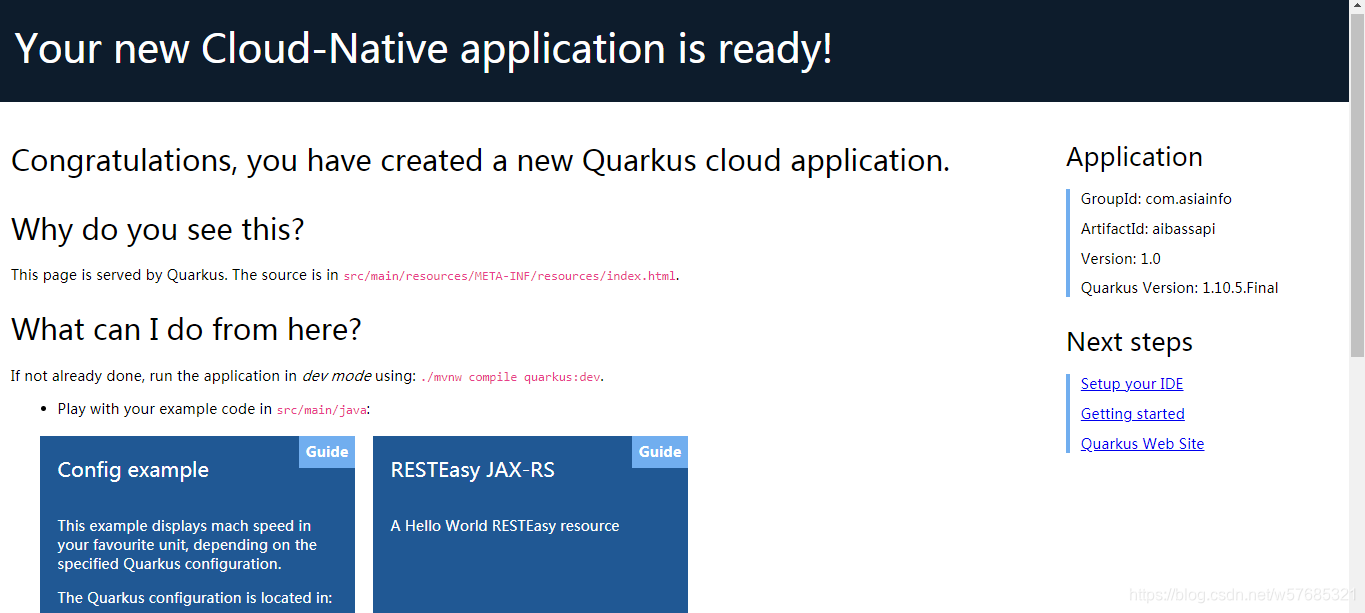Click the Congratulations heading text
Image resolution: width=1365 pixels, height=613 pixels.
coord(480,161)
